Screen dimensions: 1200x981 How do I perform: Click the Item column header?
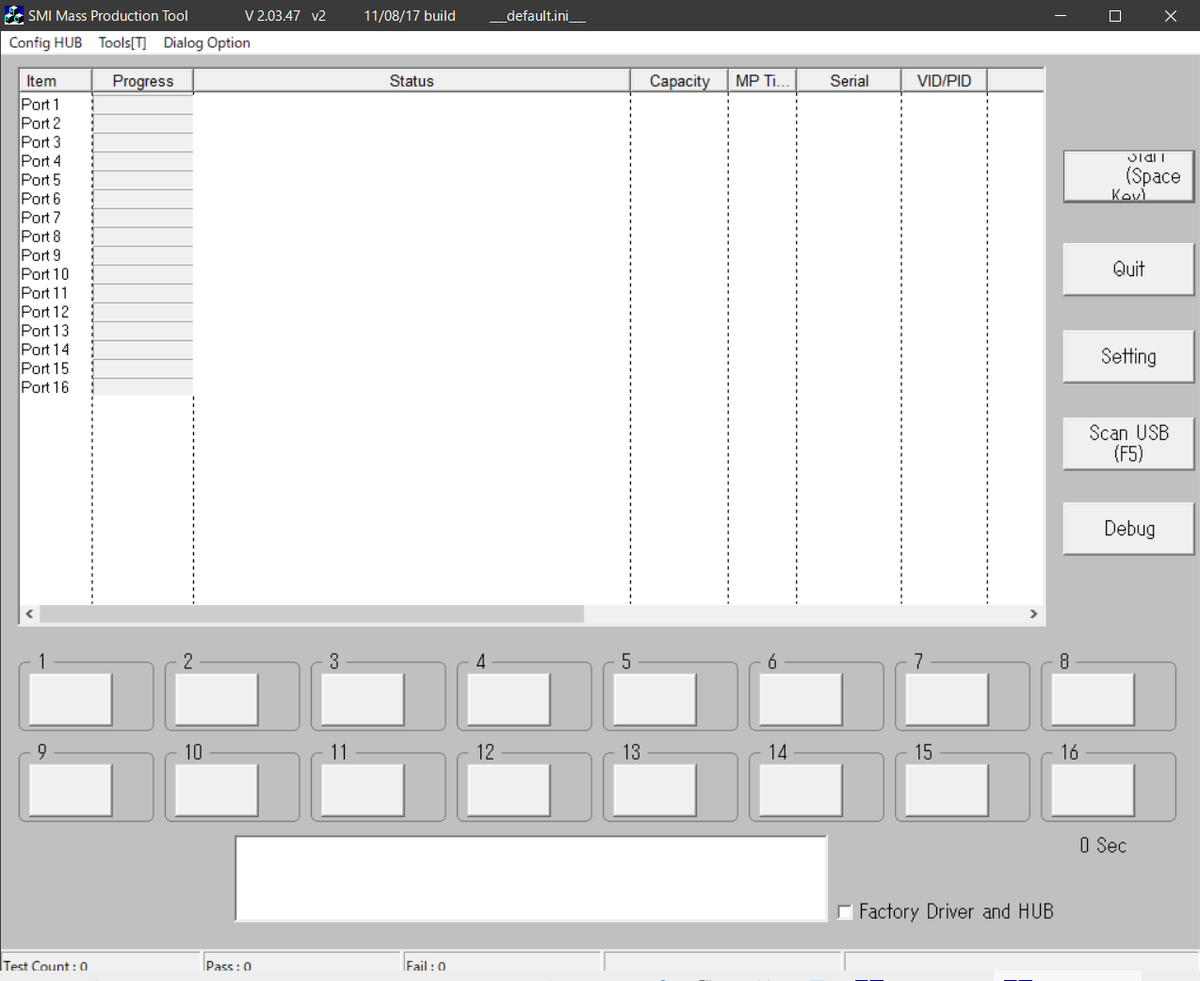[56, 81]
